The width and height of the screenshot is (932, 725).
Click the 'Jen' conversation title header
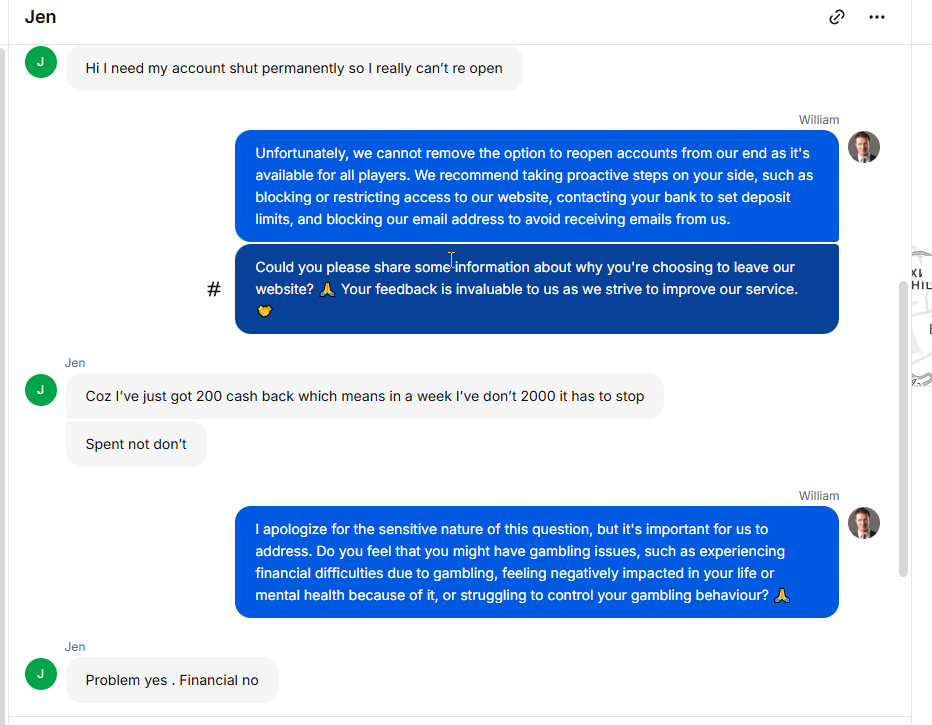pyautogui.click(x=40, y=17)
